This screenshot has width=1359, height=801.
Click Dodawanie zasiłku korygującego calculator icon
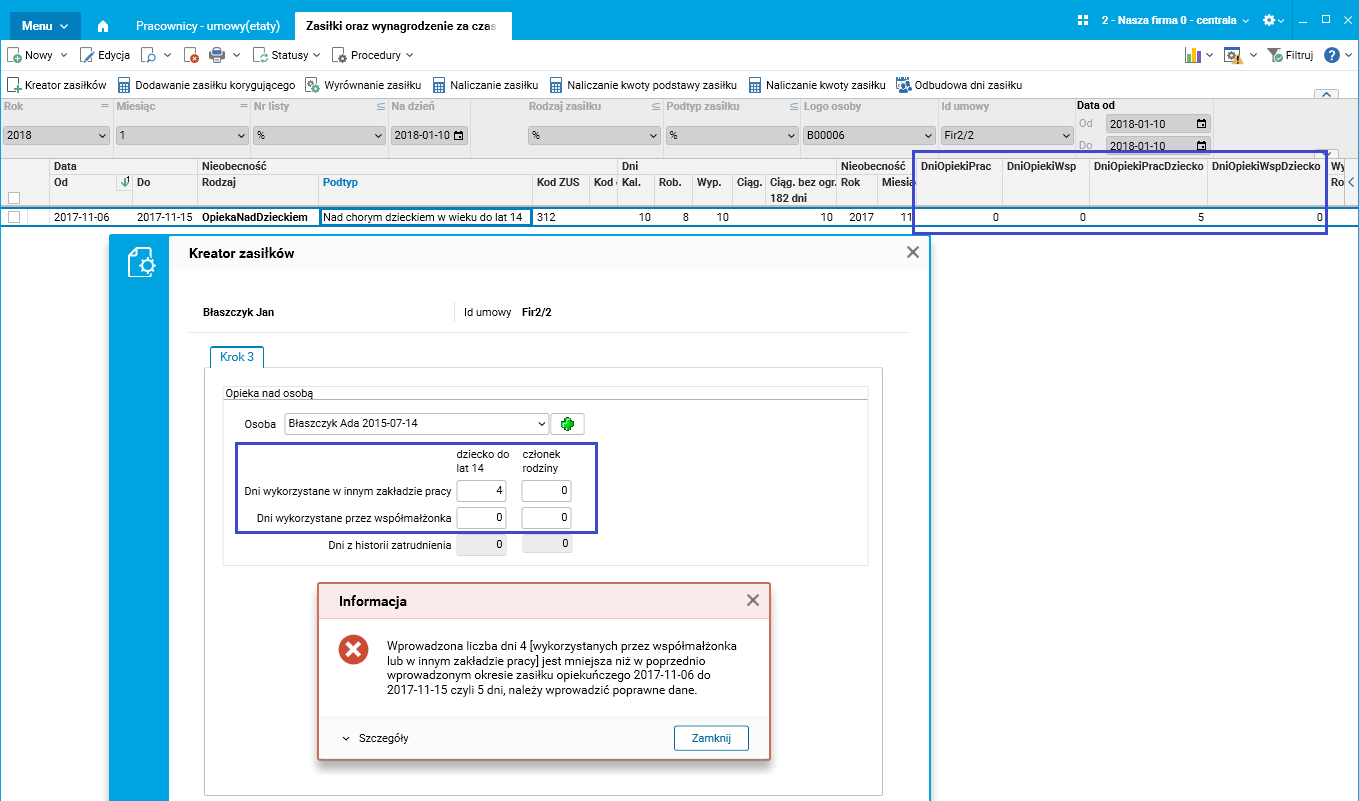(125, 85)
